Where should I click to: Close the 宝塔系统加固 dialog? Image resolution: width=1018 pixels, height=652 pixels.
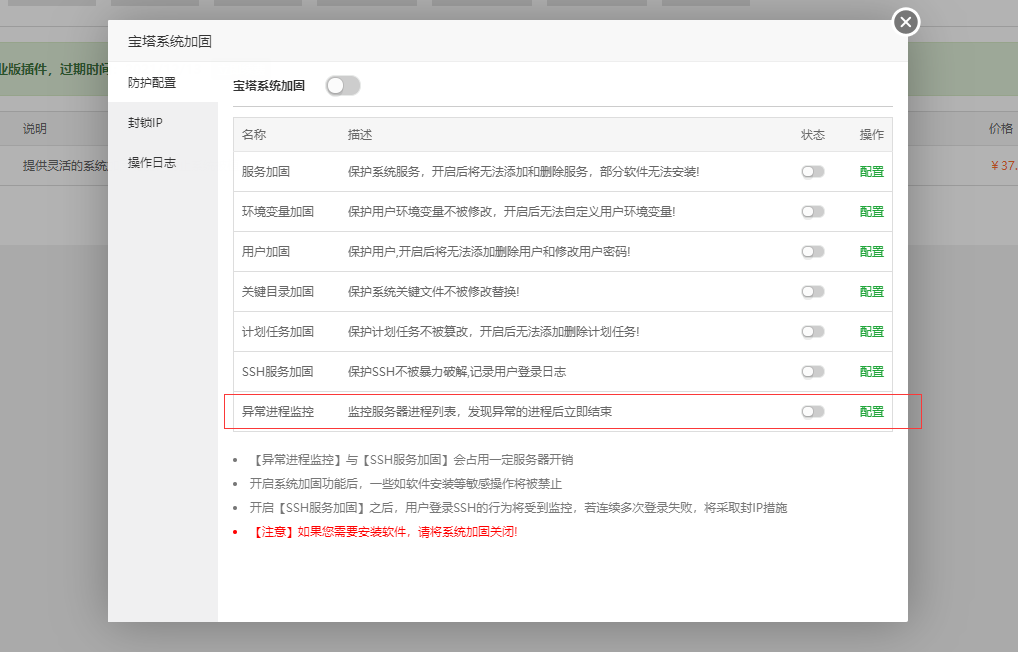906,22
